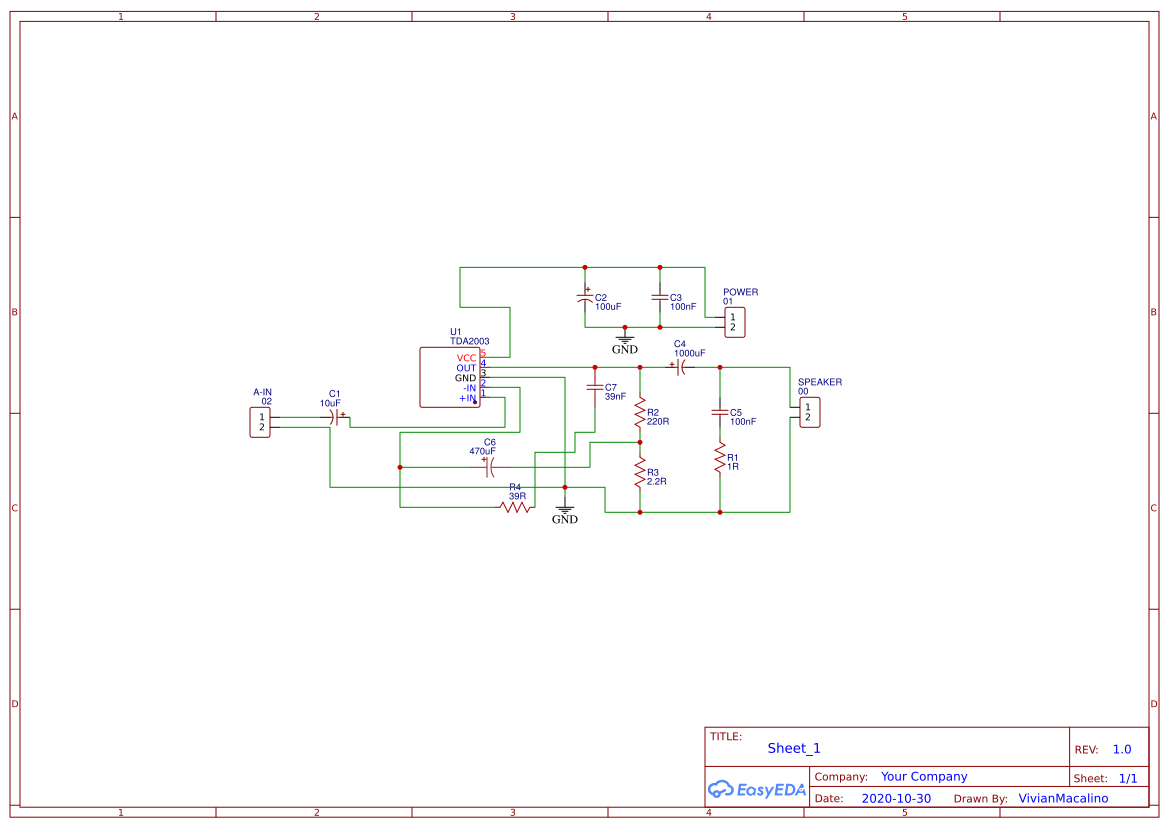Image resolution: width=1169 pixels, height=829 pixels.
Task: Select resistor R1 1R symbol
Action: (x=720, y=458)
